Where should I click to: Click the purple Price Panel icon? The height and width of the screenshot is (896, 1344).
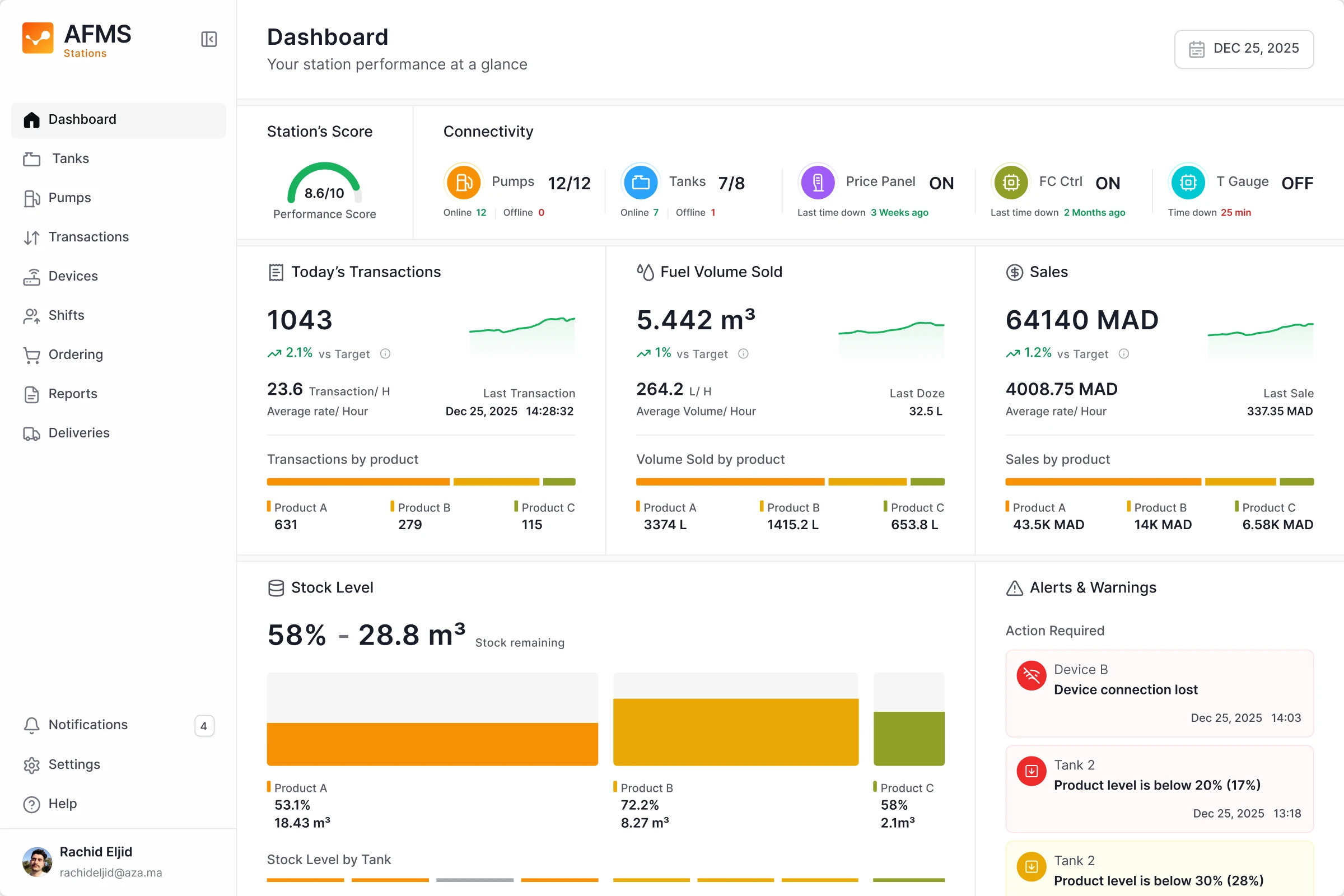click(818, 183)
